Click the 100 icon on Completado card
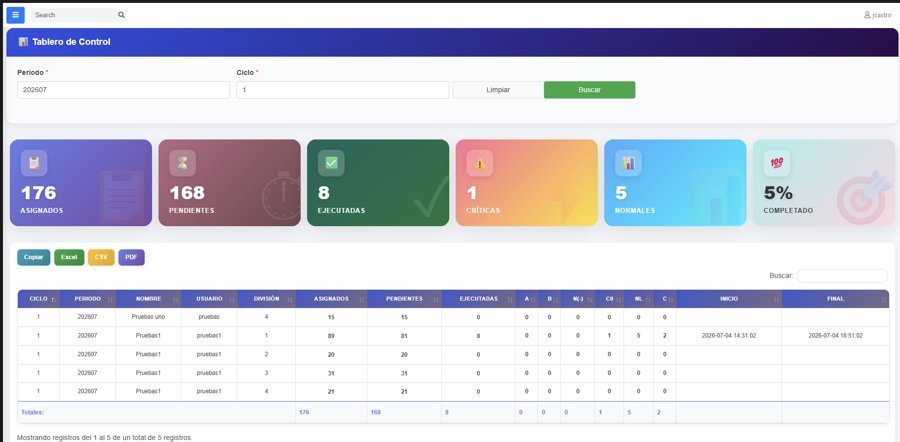 (x=777, y=163)
